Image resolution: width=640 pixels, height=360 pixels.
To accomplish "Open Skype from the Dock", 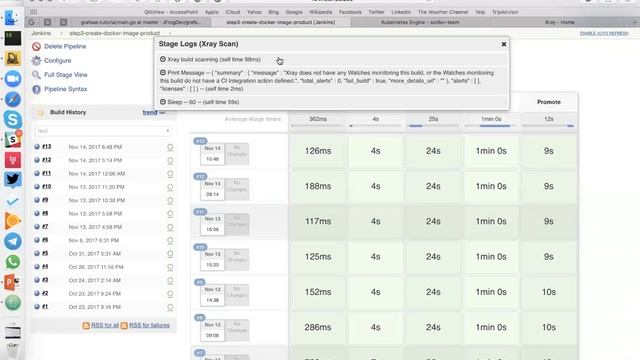I will (13, 119).
